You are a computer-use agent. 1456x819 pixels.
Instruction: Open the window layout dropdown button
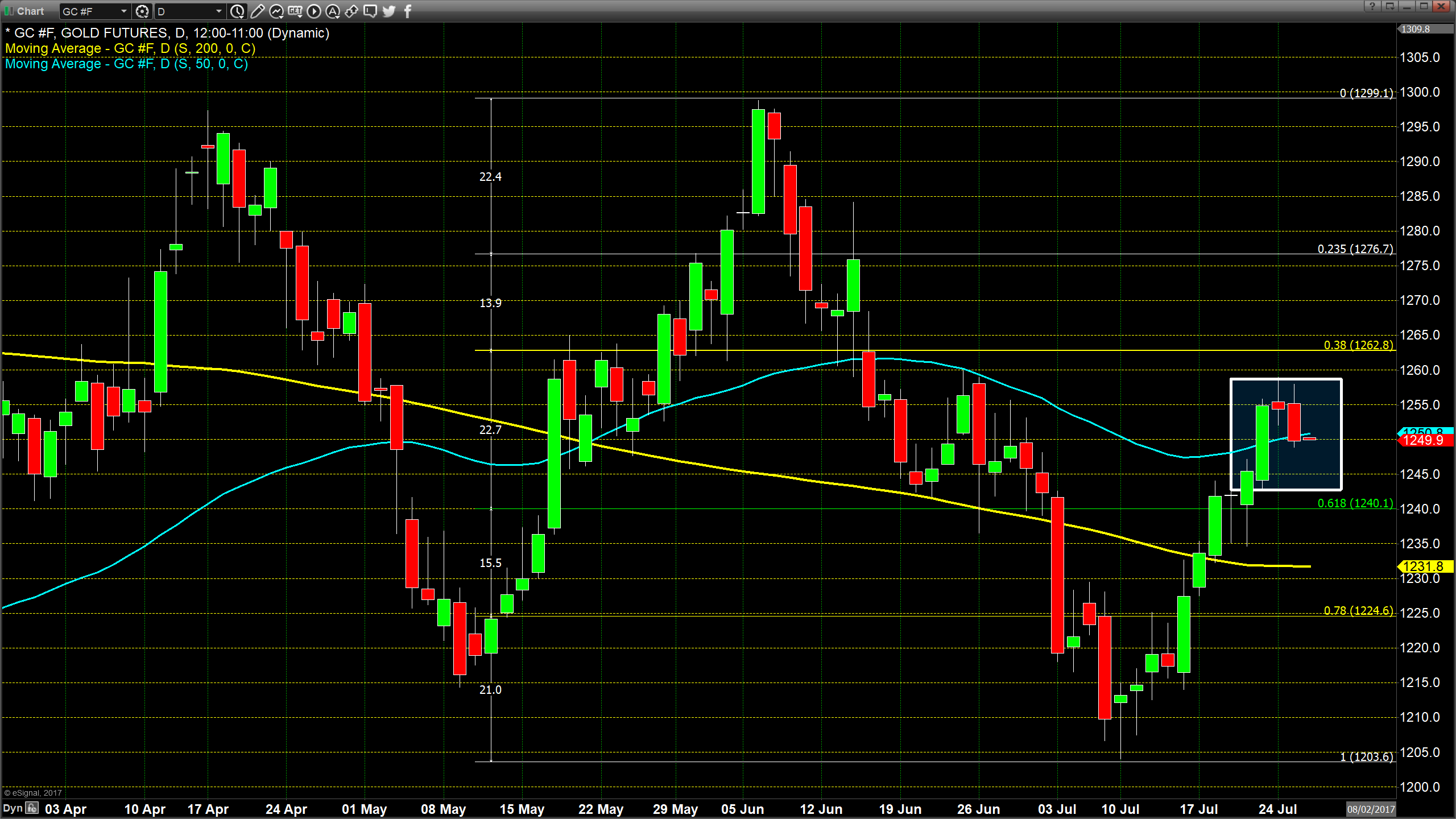coord(1389,6)
